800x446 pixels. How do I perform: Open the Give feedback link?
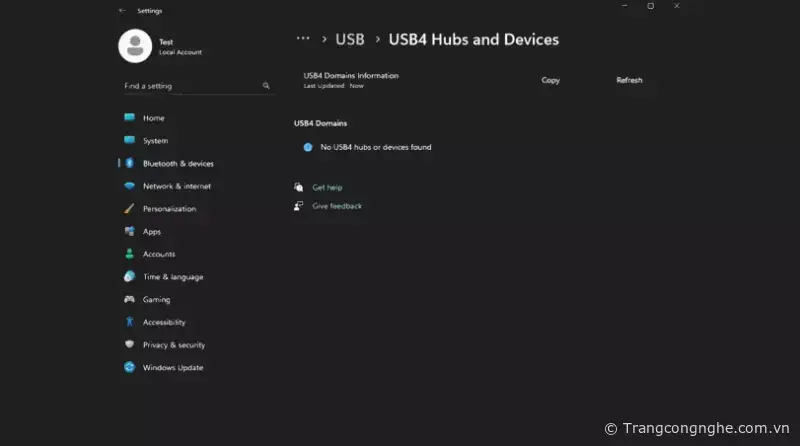[x=337, y=206]
